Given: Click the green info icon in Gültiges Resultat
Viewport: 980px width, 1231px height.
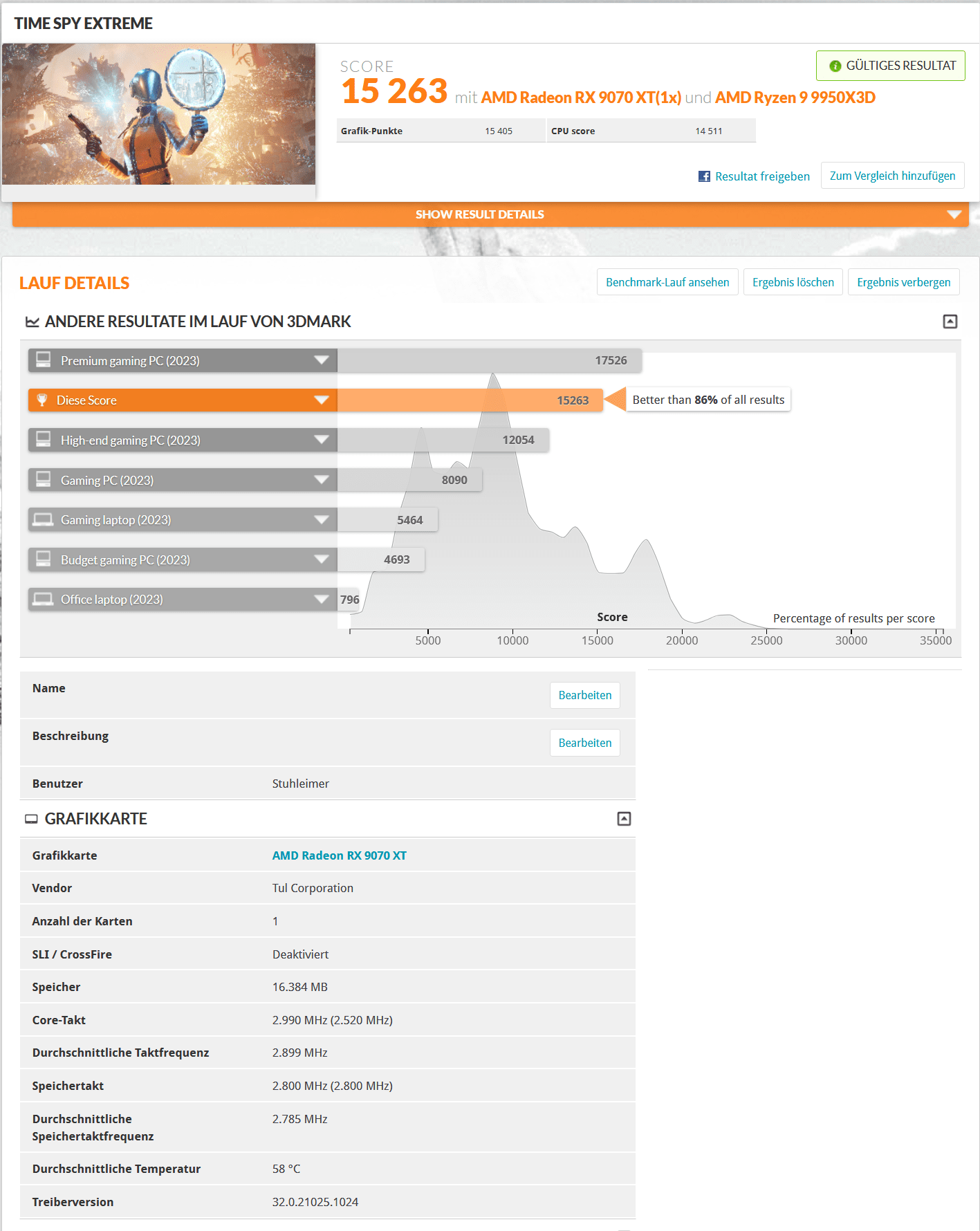Looking at the screenshot, I should coord(835,66).
